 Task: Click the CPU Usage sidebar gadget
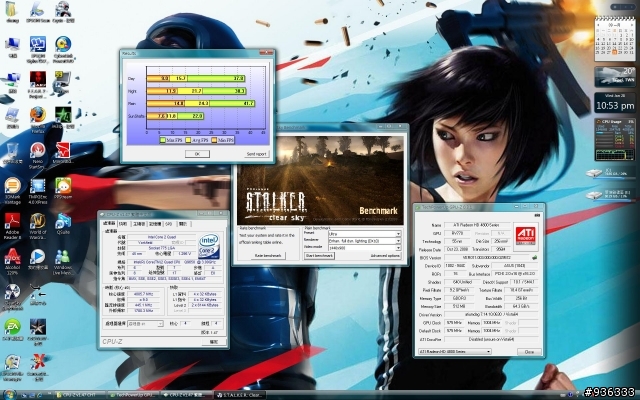click(615, 139)
